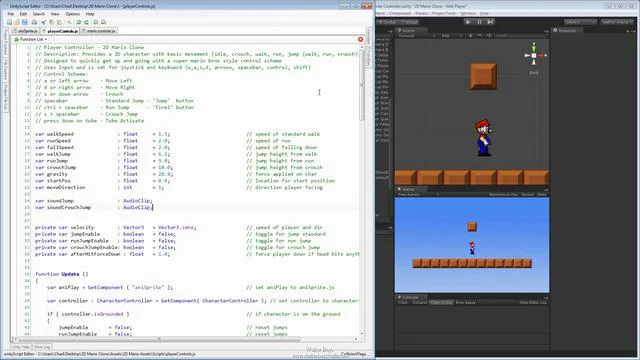Toggle Gizmos button in Game view
Screen dimensions: 640x360
527,195
